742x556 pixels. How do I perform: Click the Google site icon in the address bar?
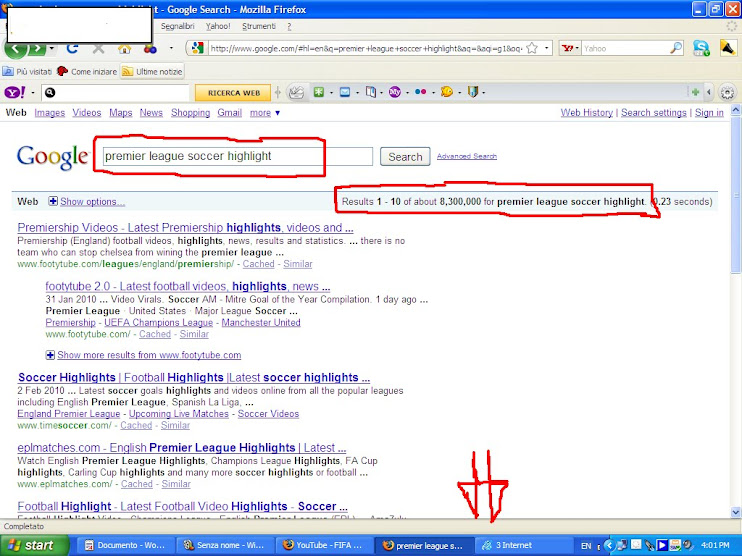tap(197, 48)
